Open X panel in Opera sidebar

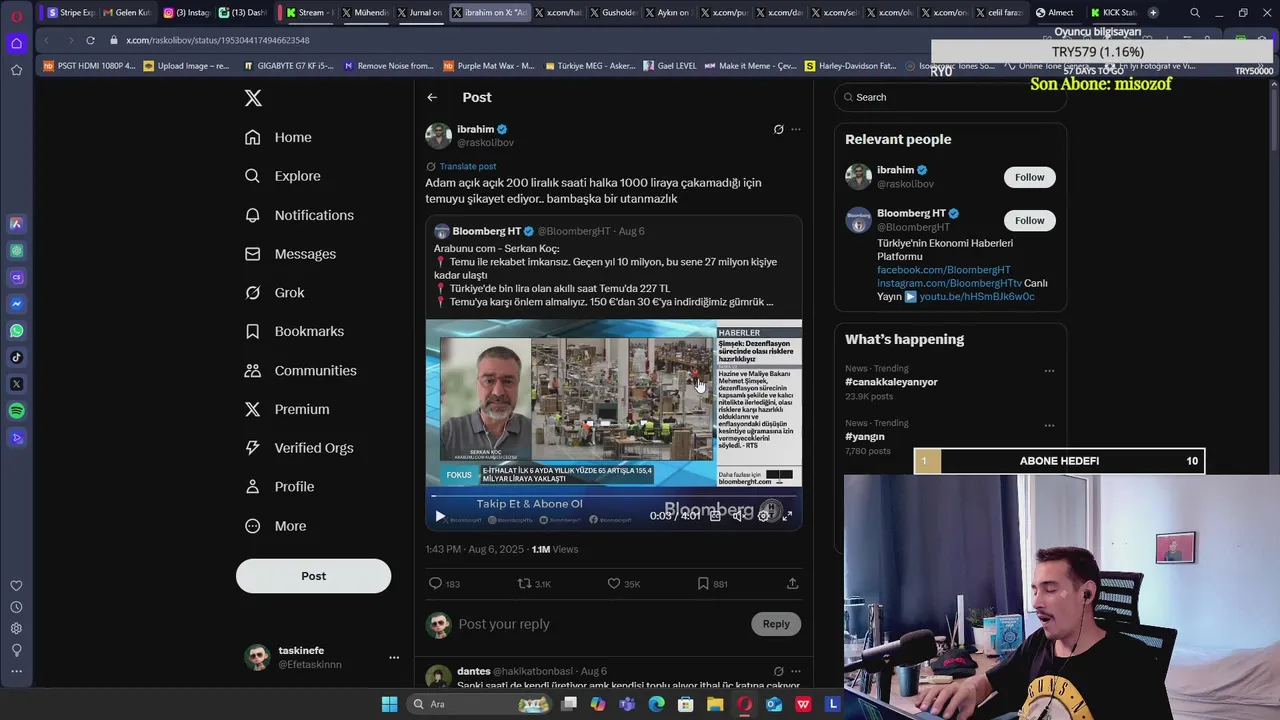[x=16, y=384]
